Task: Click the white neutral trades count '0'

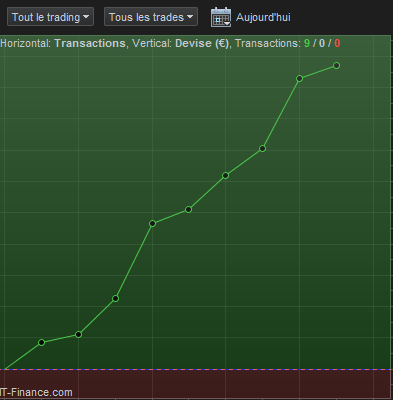Action: (x=322, y=43)
